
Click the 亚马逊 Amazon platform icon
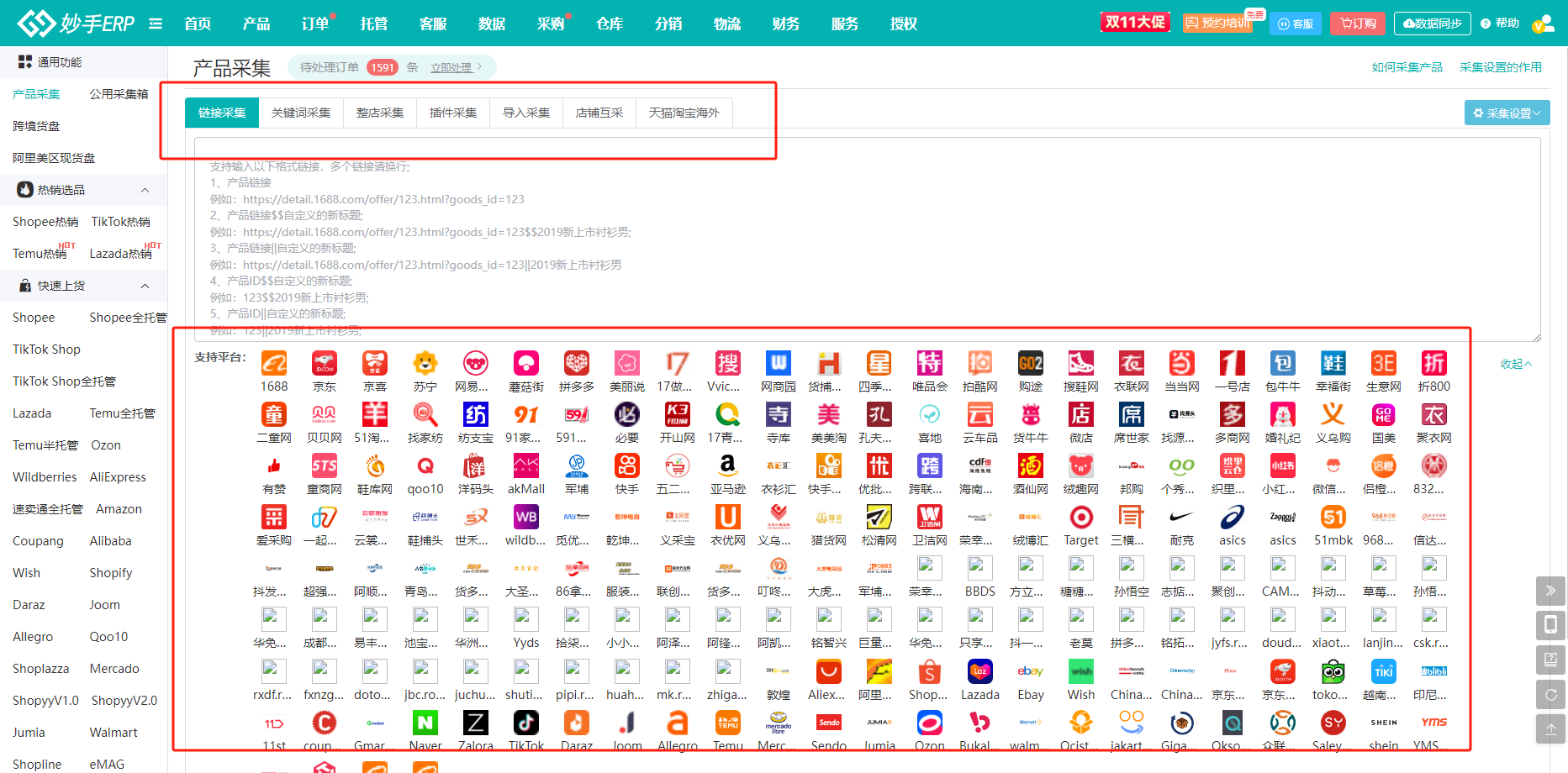click(728, 466)
